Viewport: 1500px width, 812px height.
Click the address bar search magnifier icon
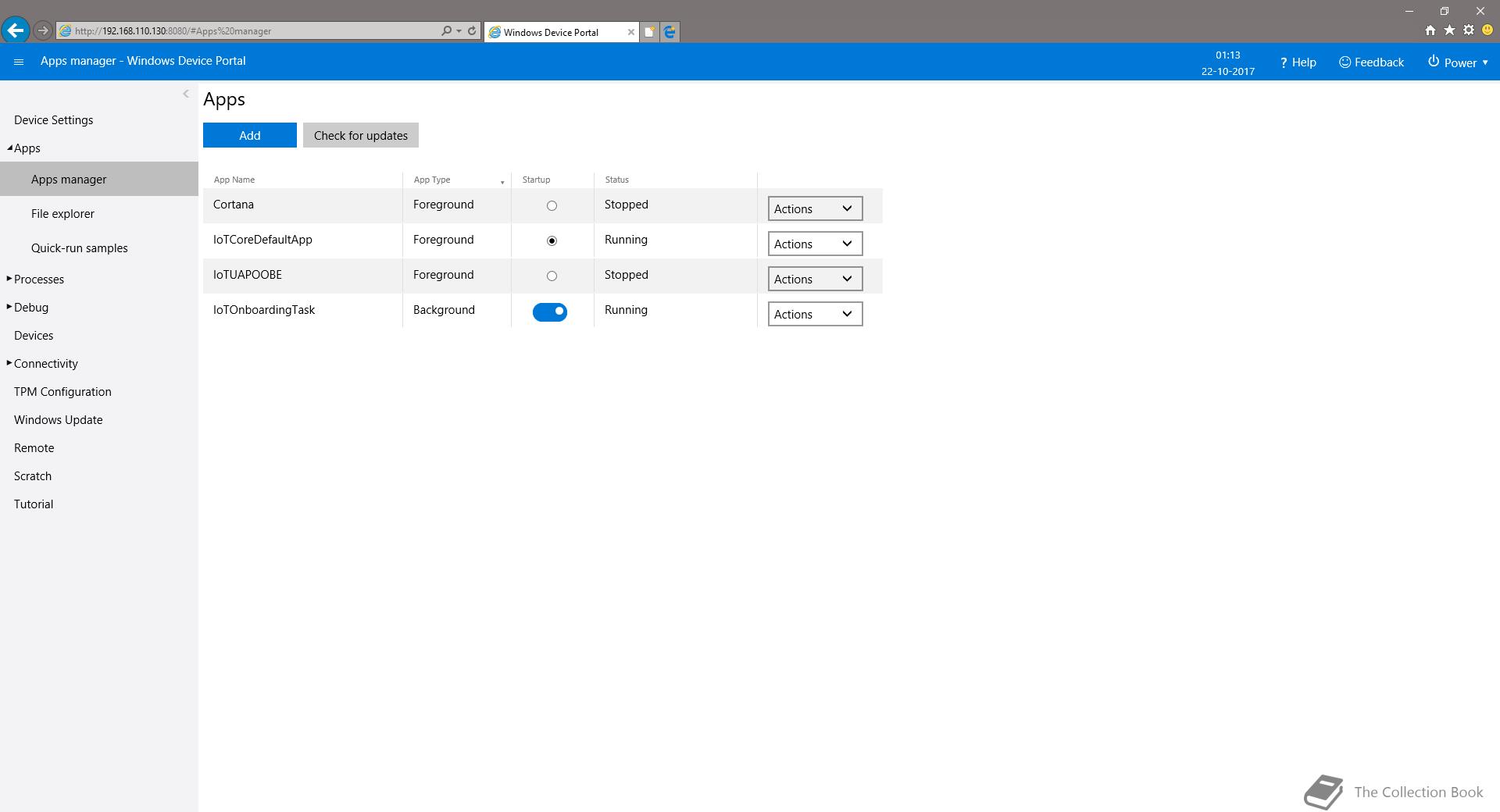coord(446,31)
